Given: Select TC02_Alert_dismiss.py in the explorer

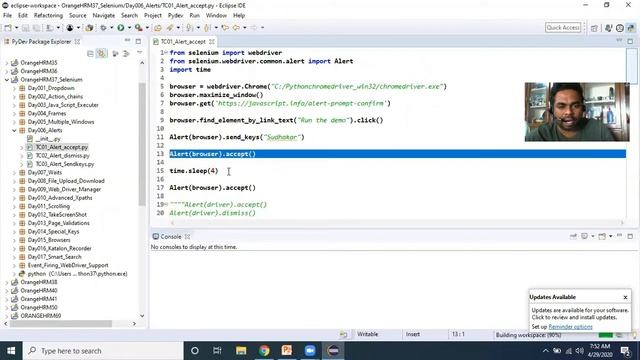Looking at the screenshot, I should pyautogui.click(x=62, y=156).
